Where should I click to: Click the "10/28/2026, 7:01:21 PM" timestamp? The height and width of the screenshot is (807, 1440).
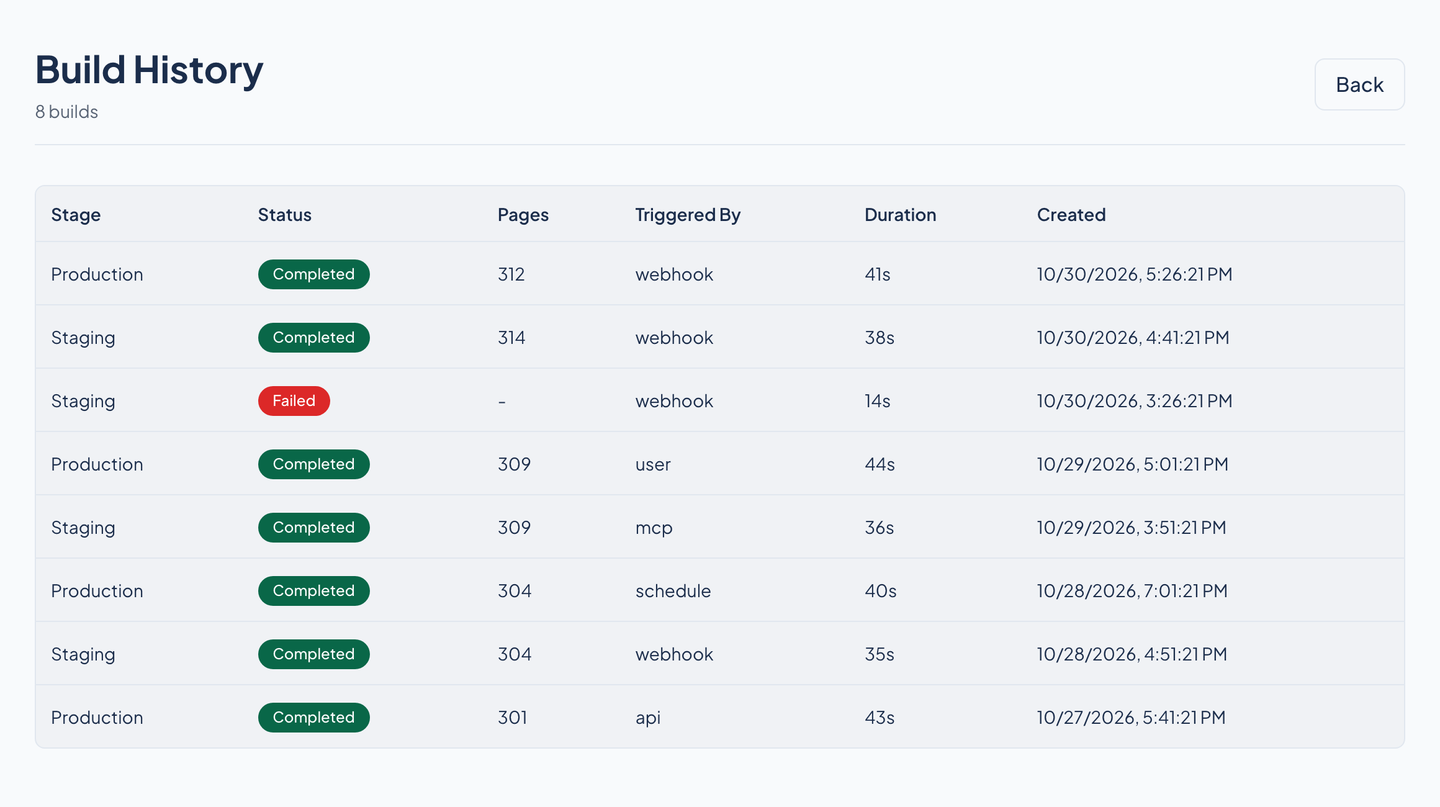click(x=1132, y=591)
